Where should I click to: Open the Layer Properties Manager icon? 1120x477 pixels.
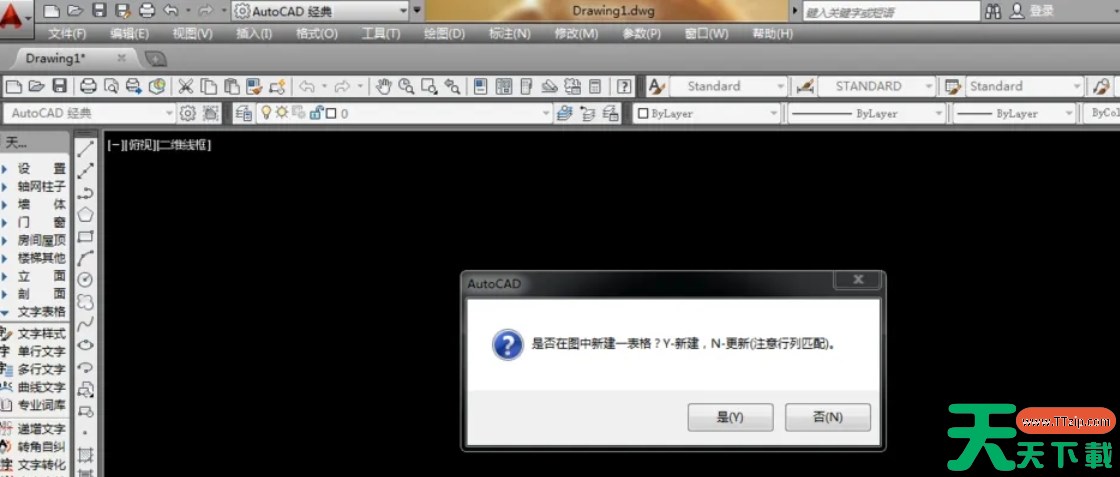point(244,113)
